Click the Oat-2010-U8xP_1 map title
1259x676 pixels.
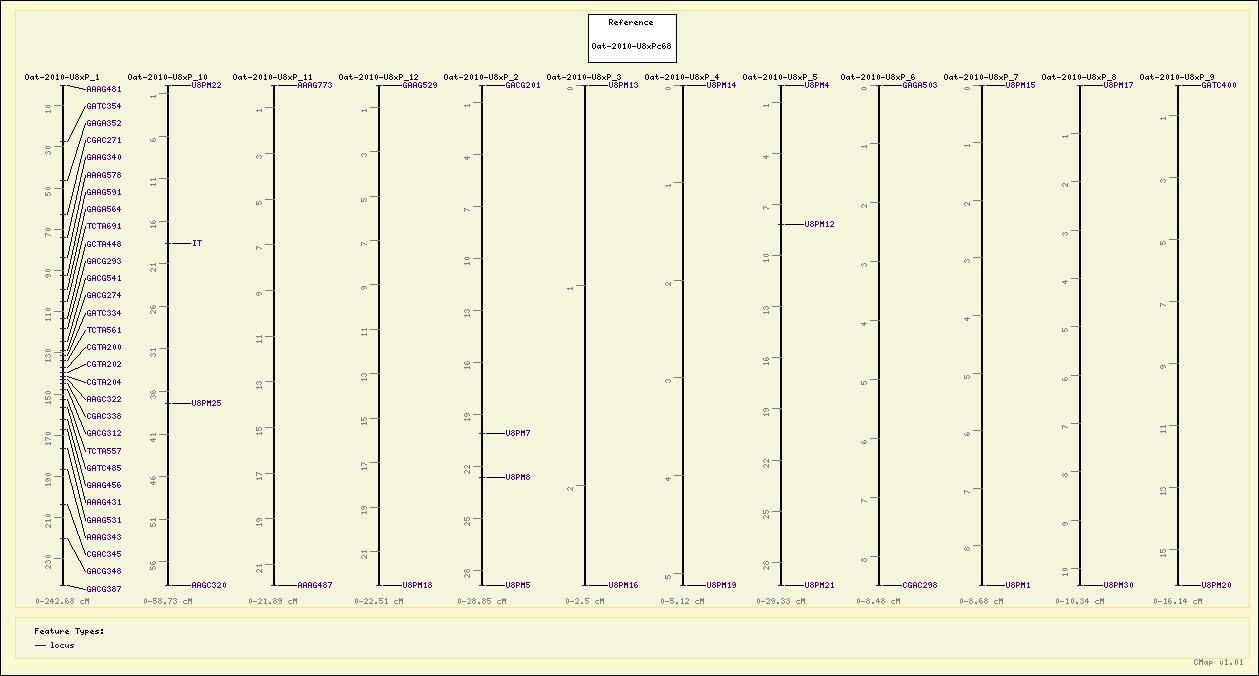(x=62, y=77)
